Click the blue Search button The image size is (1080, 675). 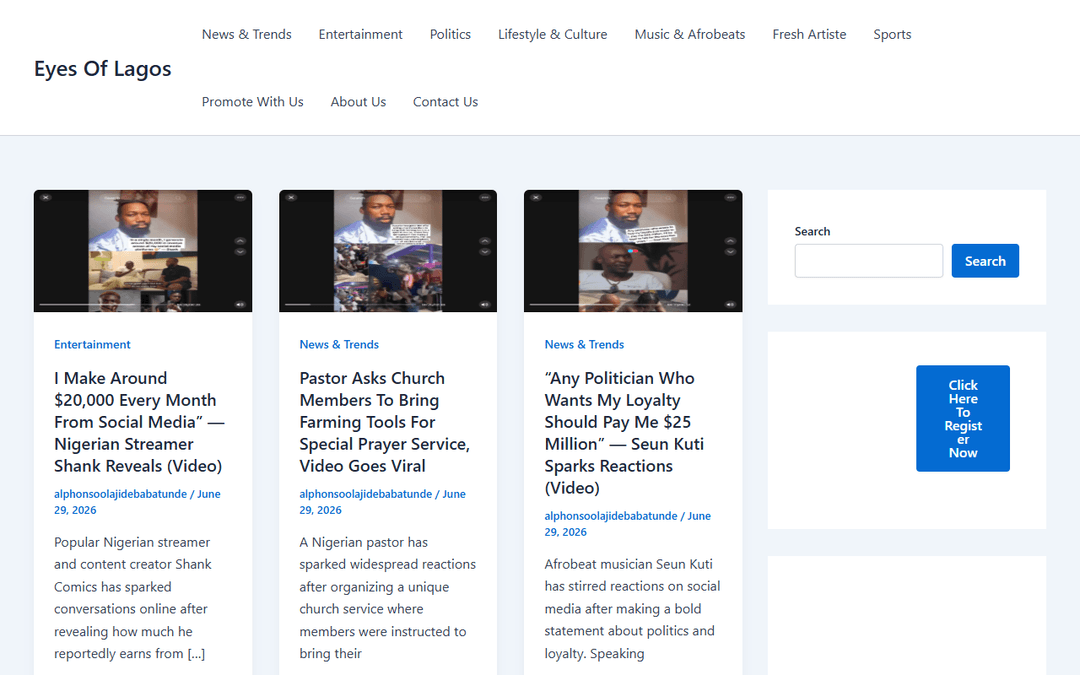click(x=985, y=261)
